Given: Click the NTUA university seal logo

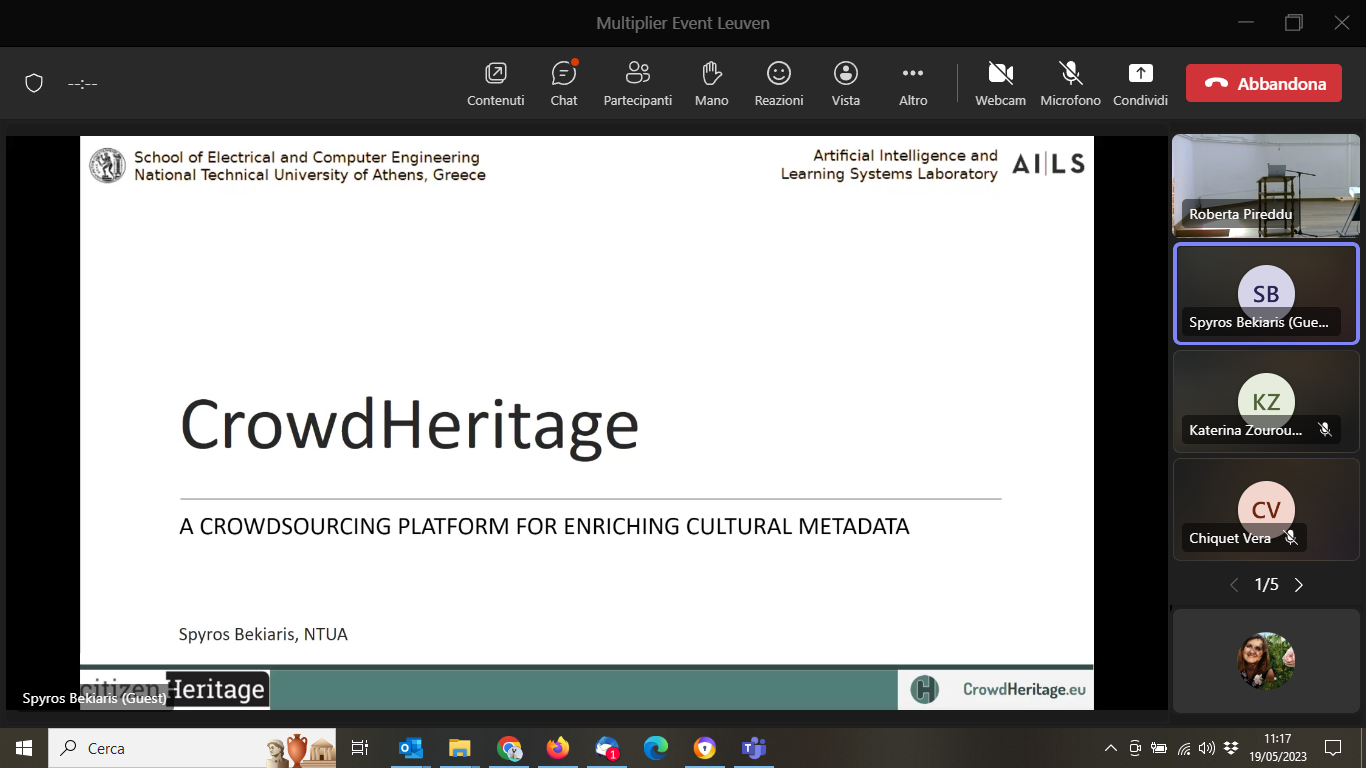Looking at the screenshot, I should (x=107, y=165).
